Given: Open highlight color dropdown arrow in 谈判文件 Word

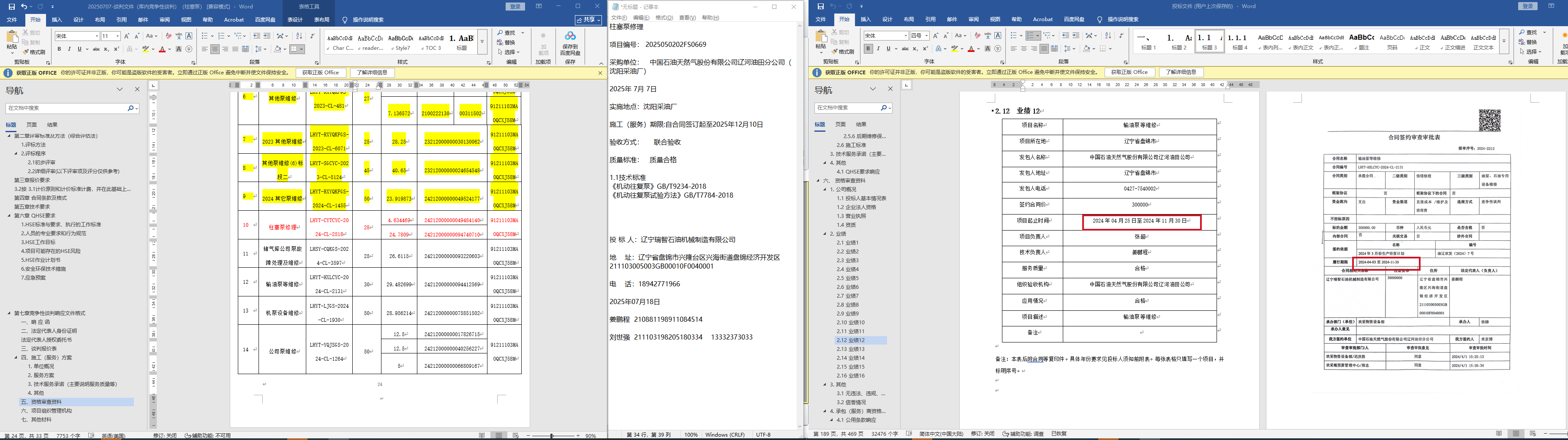Looking at the screenshot, I should 153,49.
